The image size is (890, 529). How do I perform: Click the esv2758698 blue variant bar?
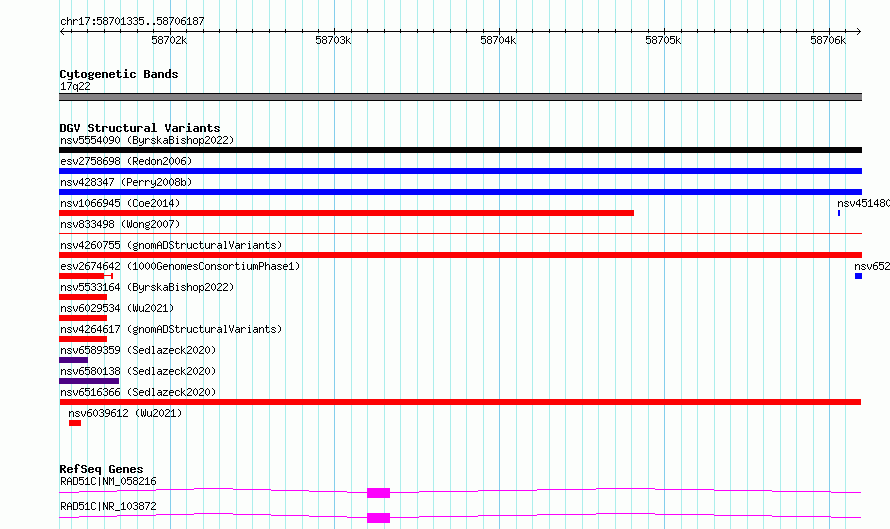point(460,171)
